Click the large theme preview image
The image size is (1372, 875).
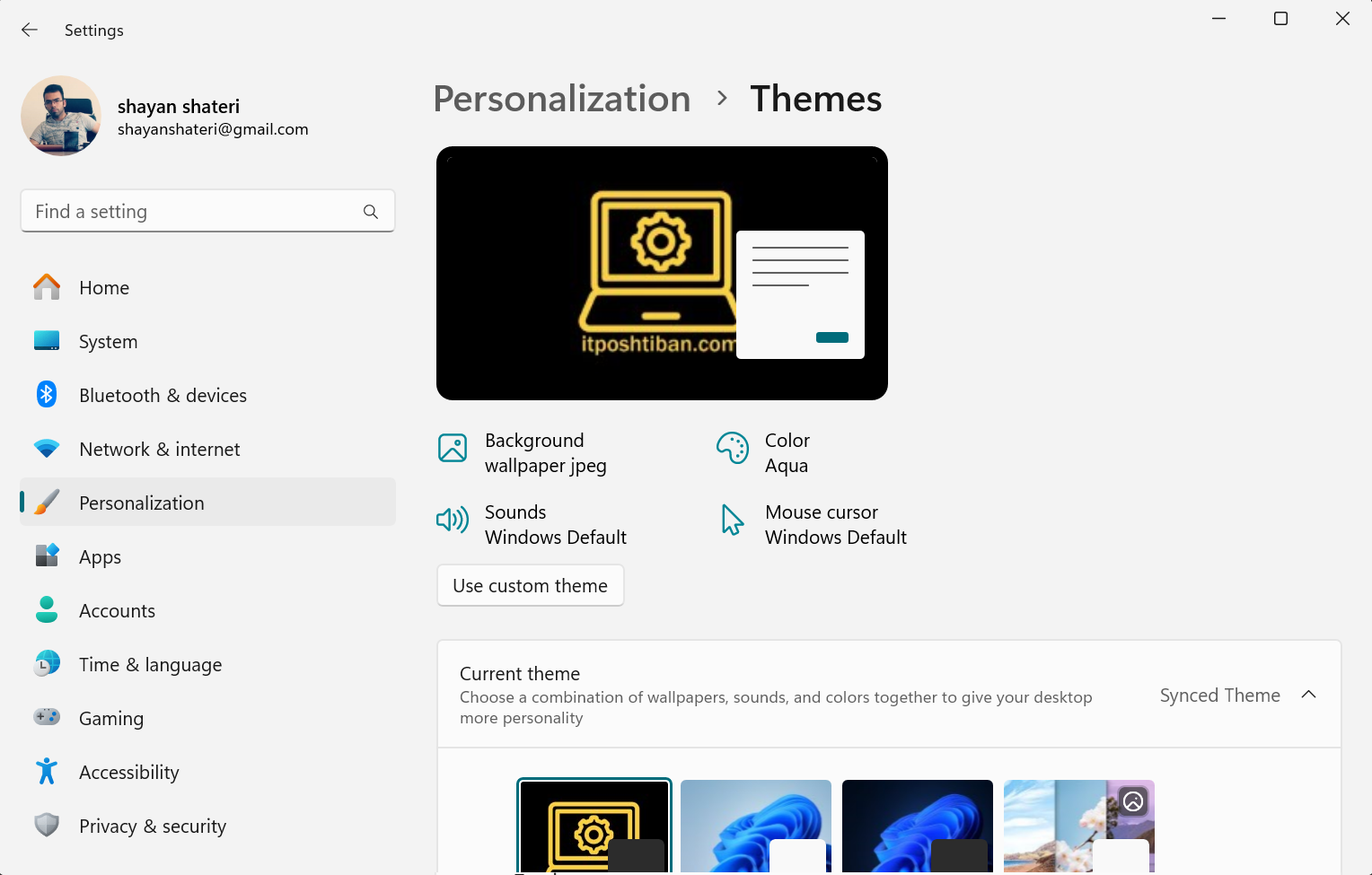(x=662, y=273)
